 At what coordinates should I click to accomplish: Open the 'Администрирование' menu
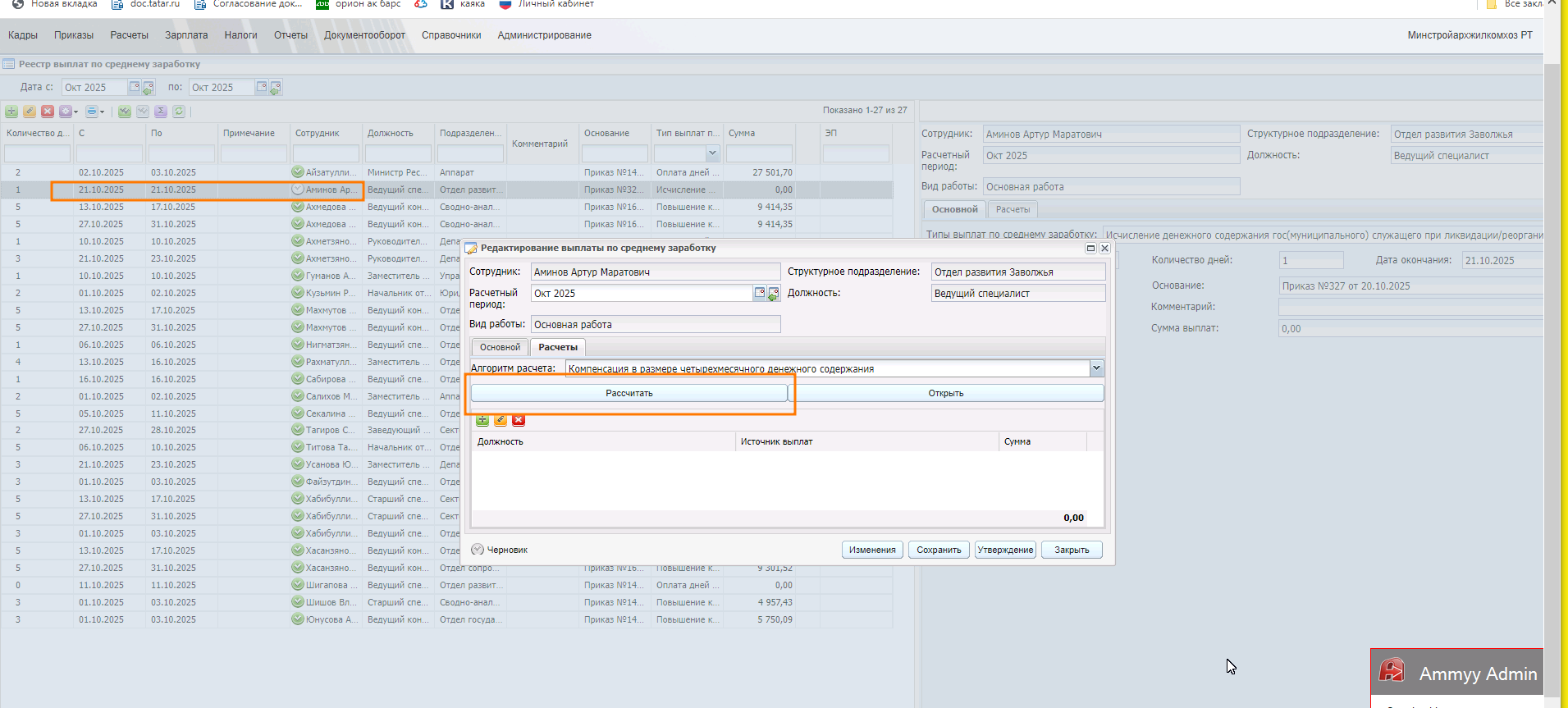(x=545, y=35)
